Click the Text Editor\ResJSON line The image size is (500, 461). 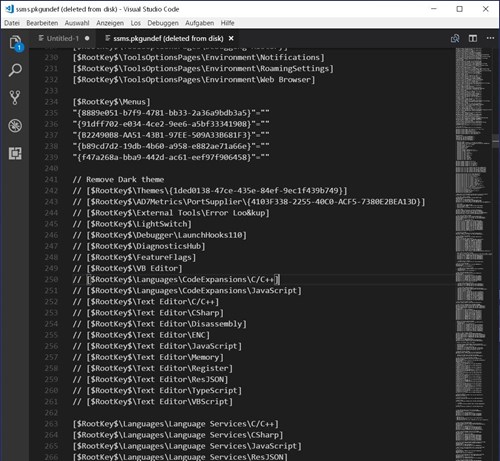tap(151, 379)
